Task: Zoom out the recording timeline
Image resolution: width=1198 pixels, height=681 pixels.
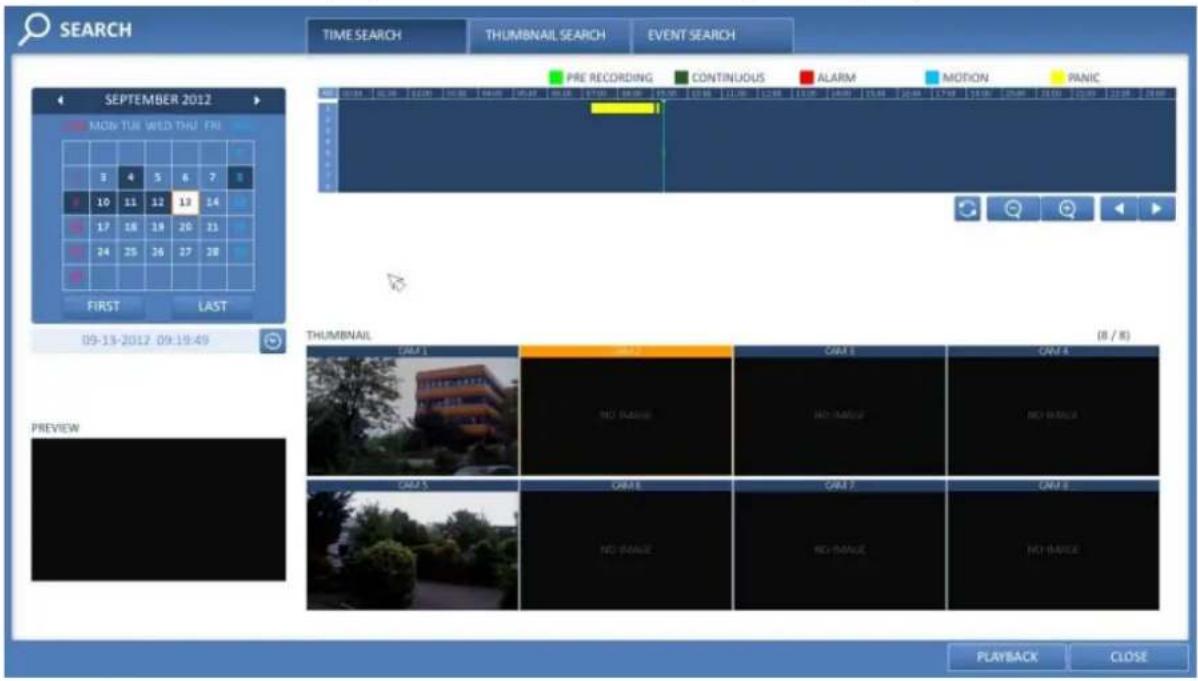Action: point(1013,209)
